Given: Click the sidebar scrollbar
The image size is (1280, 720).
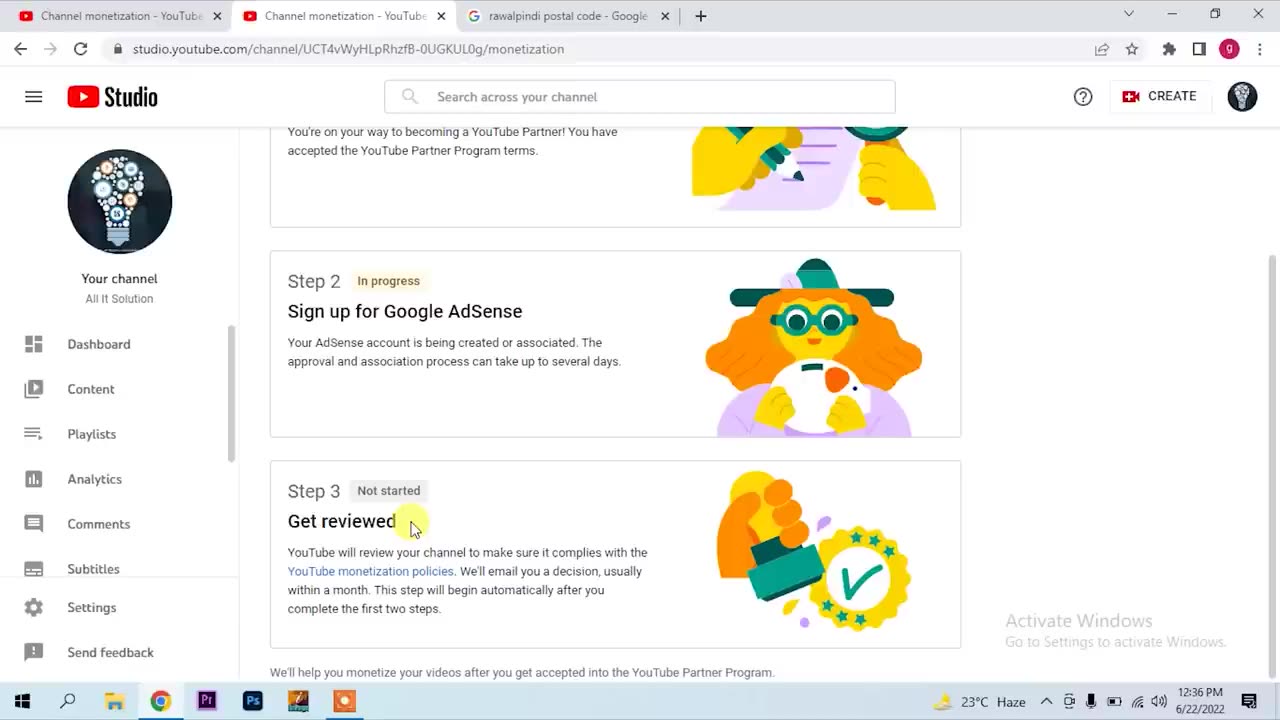Looking at the screenshot, I should (233, 393).
